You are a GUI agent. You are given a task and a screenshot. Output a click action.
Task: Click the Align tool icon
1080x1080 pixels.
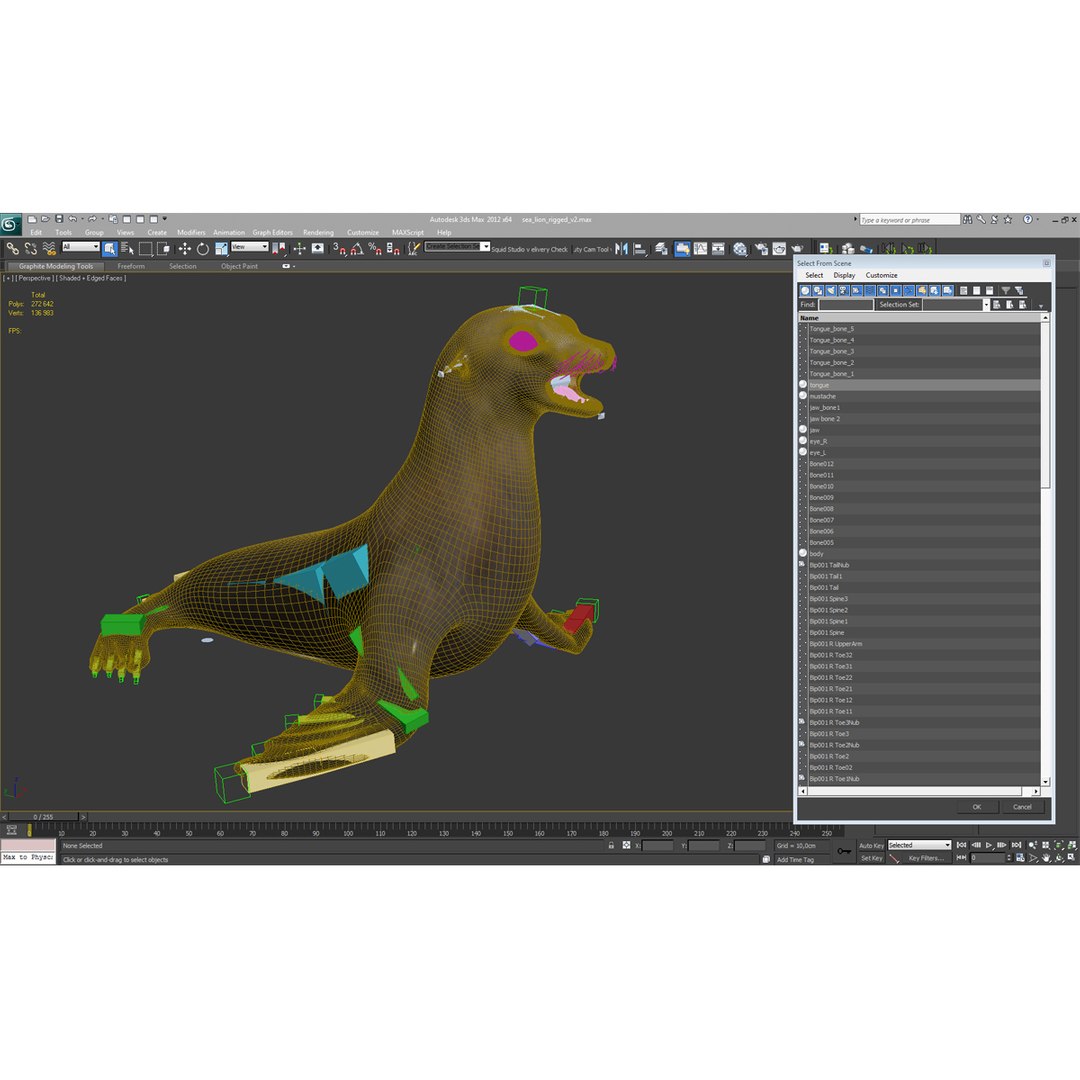click(x=640, y=249)
